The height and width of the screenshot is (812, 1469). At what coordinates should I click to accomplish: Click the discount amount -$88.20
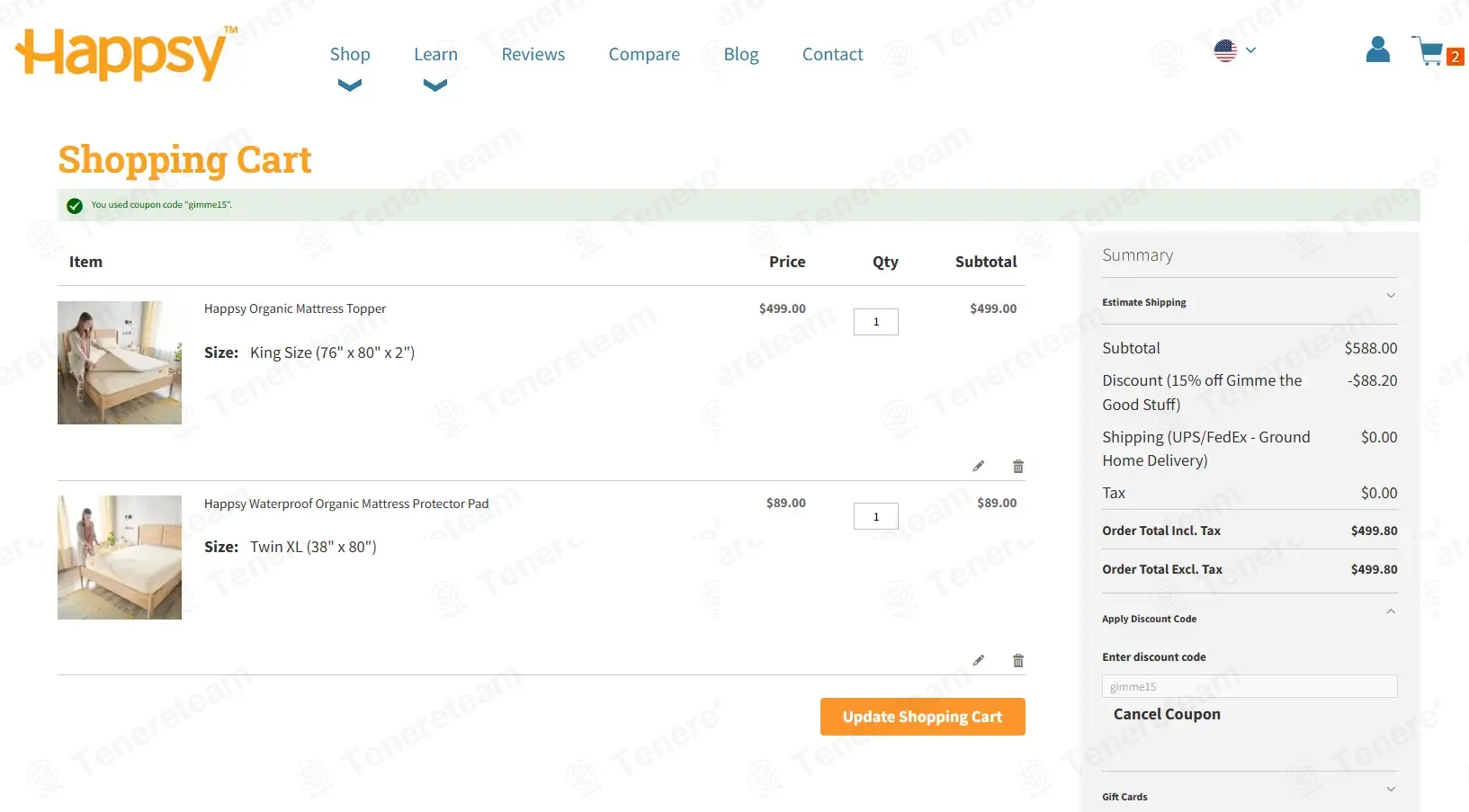(1372, 380)
